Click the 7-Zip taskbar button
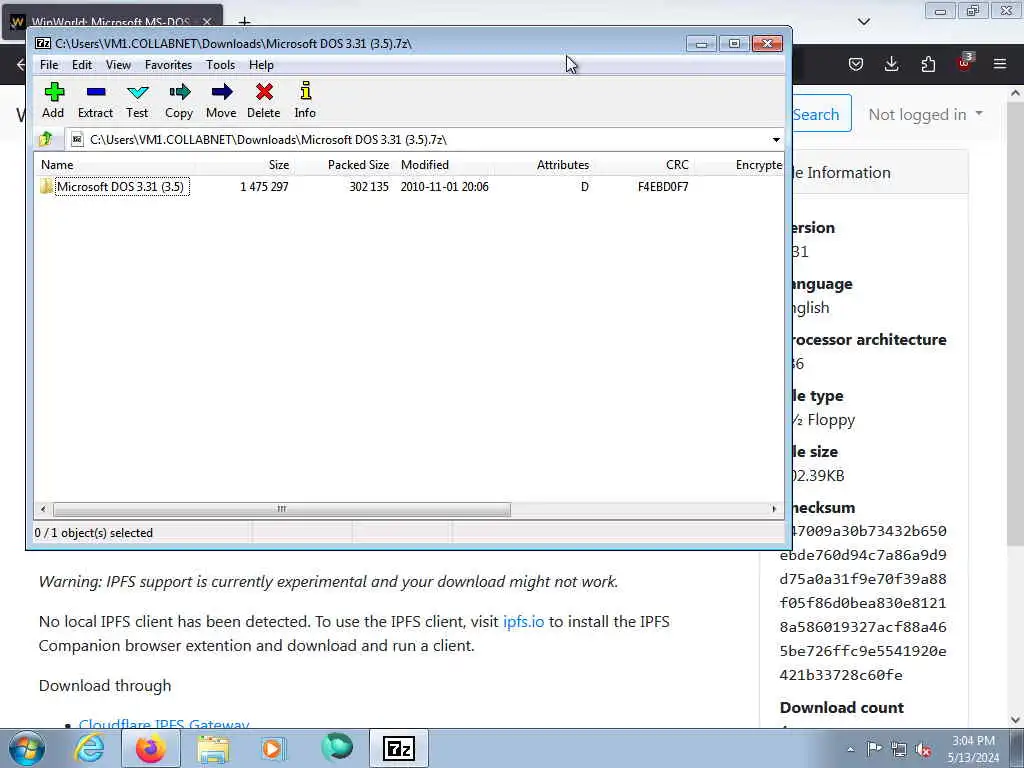The width and height of the screenshot is (1024, 768). (399, 748)
